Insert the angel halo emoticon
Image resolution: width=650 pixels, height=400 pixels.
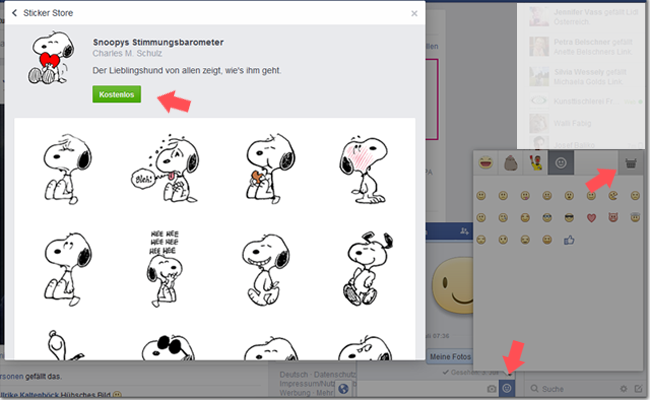(635, 217)
